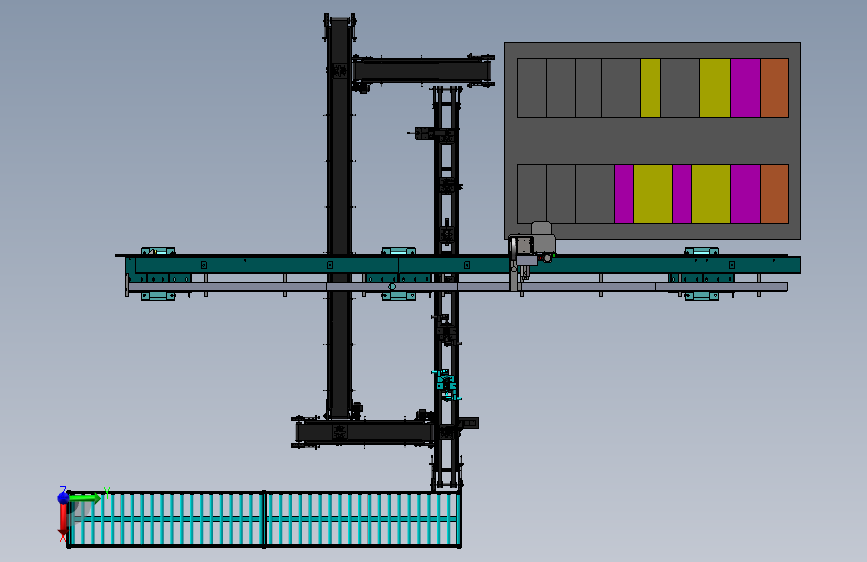Select the cyan bracket assembly on the narrow frame

coord(446,385)
